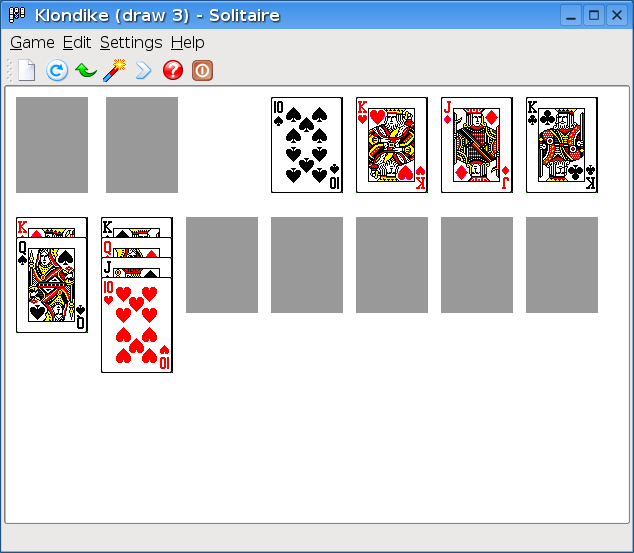The width and height of the screenshot is (634, 553).
Task: Click the red power quit icon
Action: tap(202, 70)
